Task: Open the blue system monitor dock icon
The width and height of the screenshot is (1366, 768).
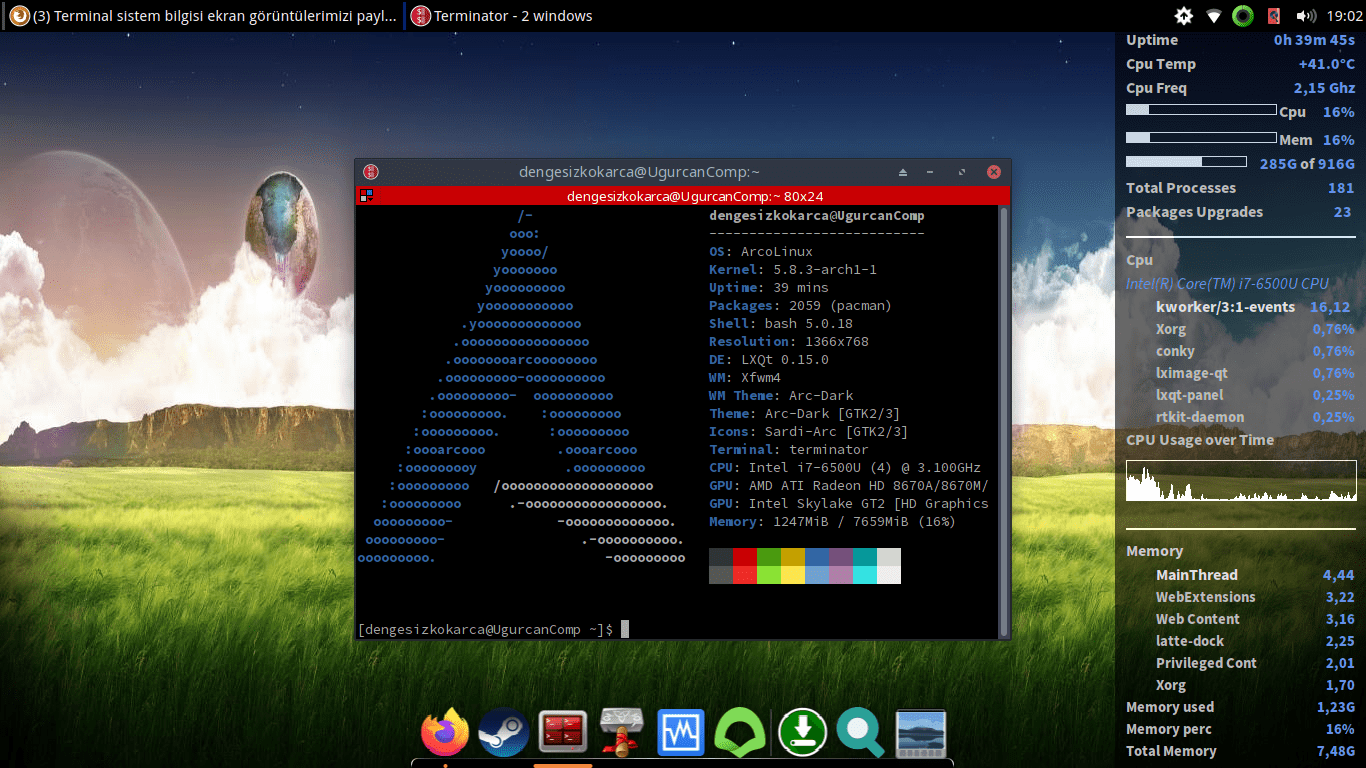Action: point(680,733)
